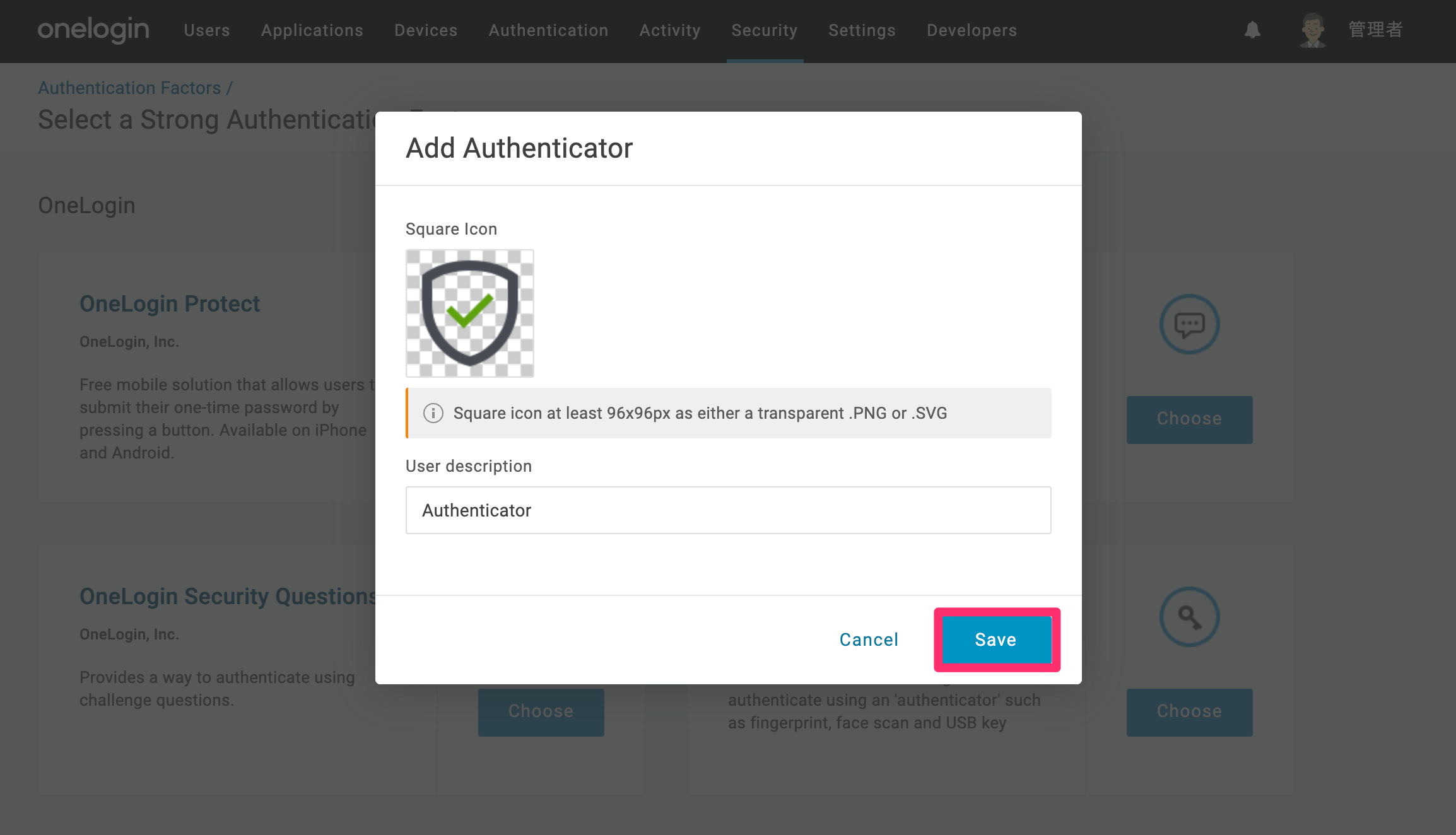
Task: Open the user avatar menu
Action: click(x=1313, y=30)
